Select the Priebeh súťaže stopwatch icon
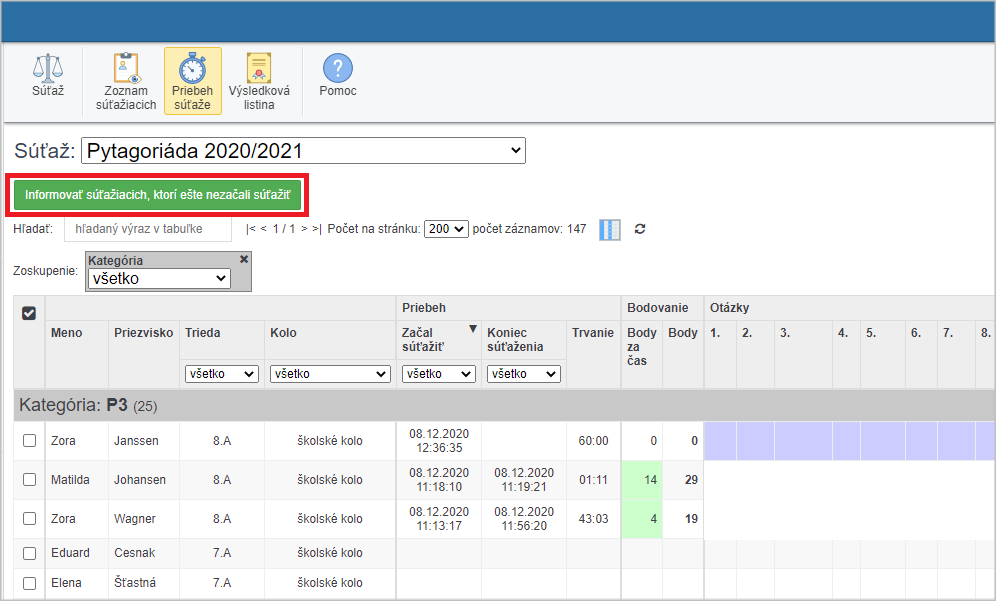Viewport: 996px width, 601px height. click(192, 68)
